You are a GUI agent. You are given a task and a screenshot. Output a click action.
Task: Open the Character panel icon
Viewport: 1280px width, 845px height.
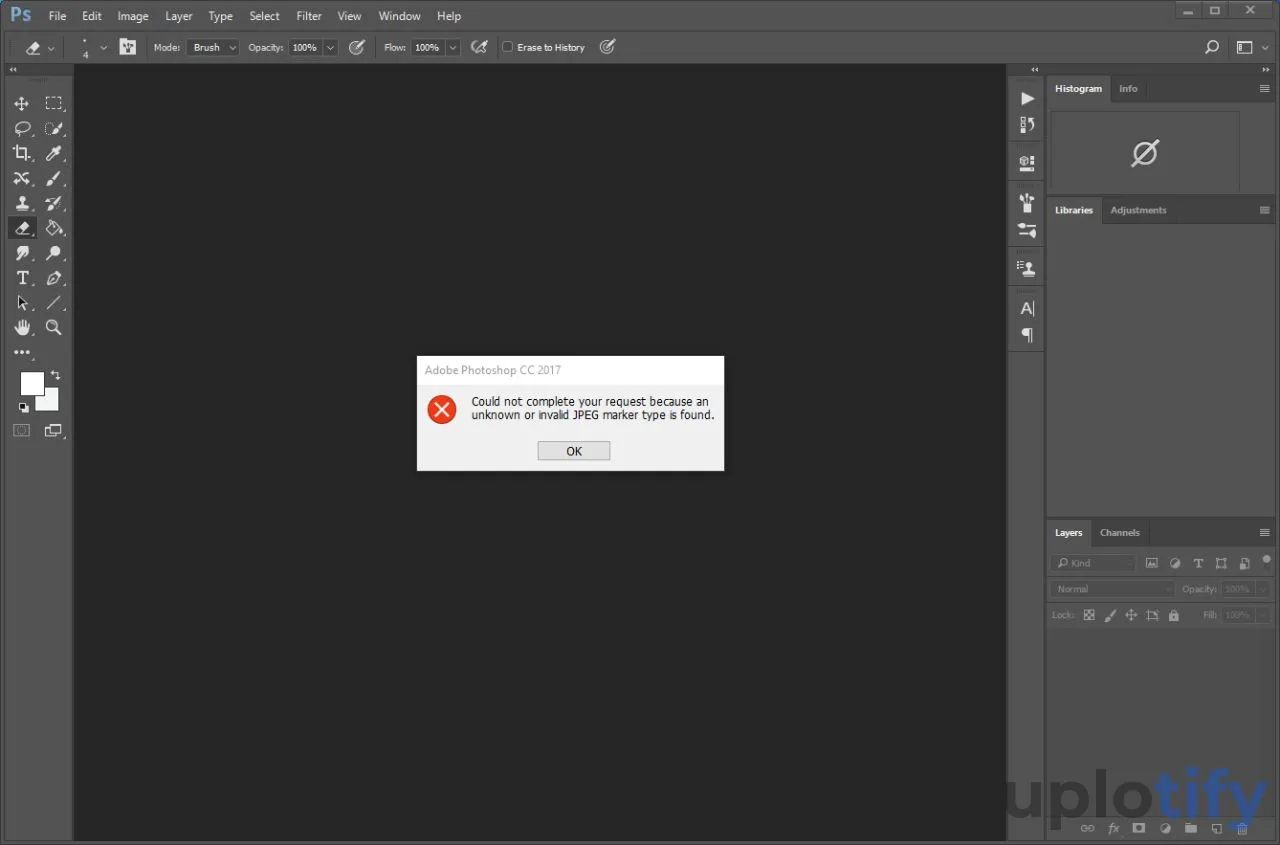(1027, 308)
